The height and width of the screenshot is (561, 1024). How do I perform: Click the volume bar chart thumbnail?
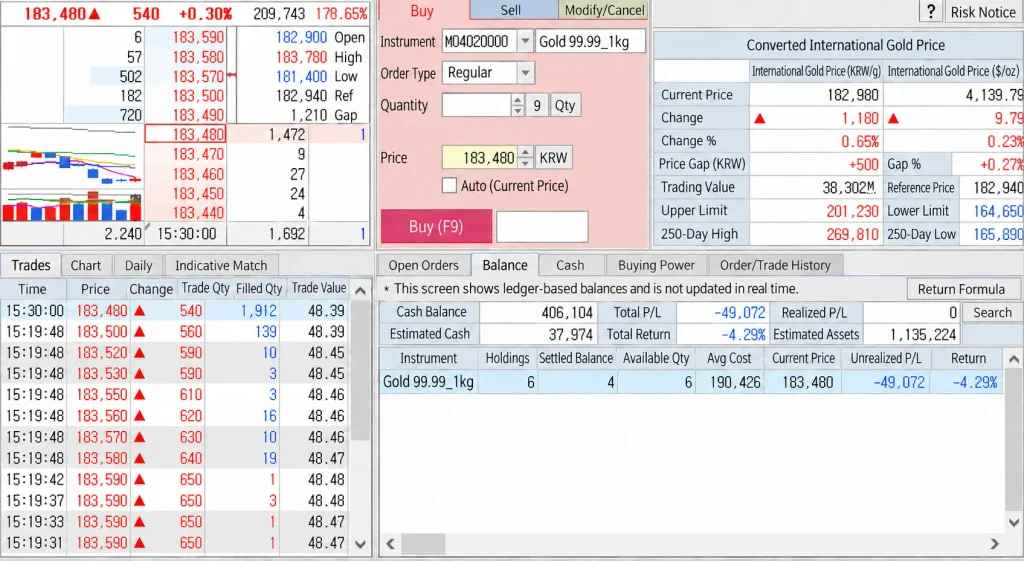72,206
